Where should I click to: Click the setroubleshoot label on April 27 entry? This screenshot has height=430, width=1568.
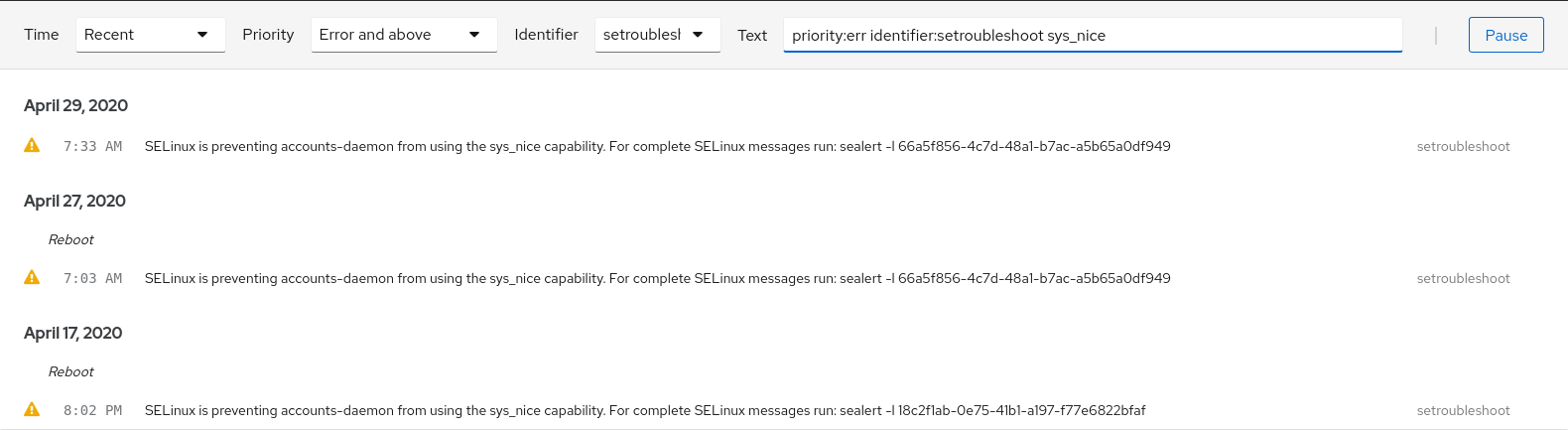click(1463, 278)
